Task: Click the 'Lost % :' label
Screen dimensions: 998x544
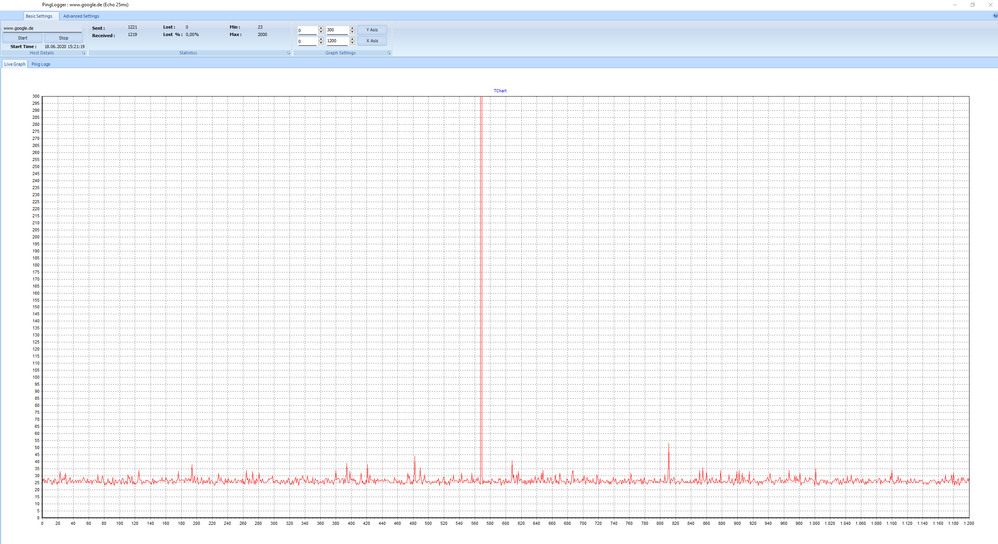Action: pos(172,35)
